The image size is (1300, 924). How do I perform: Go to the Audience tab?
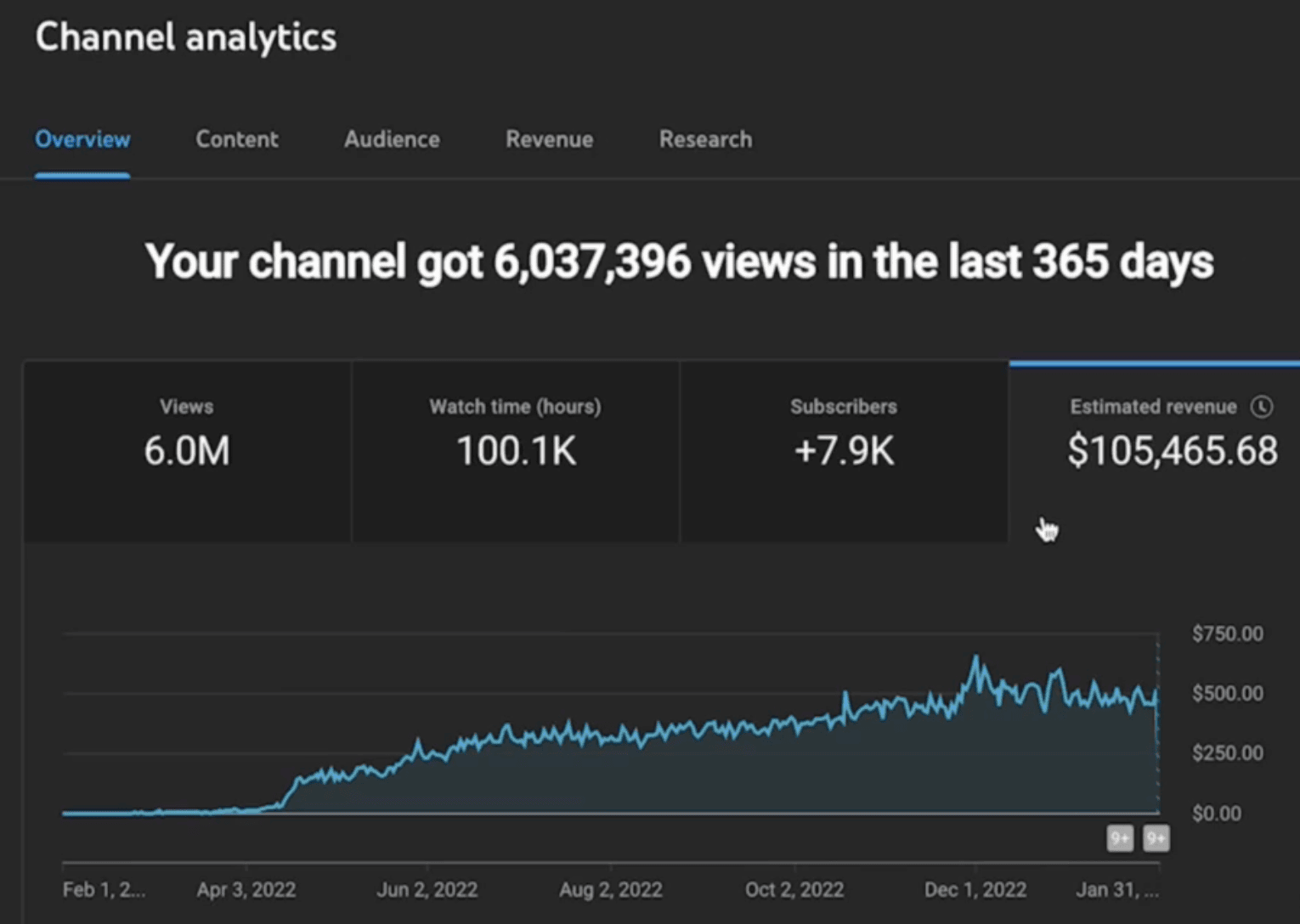click(392, 139)
